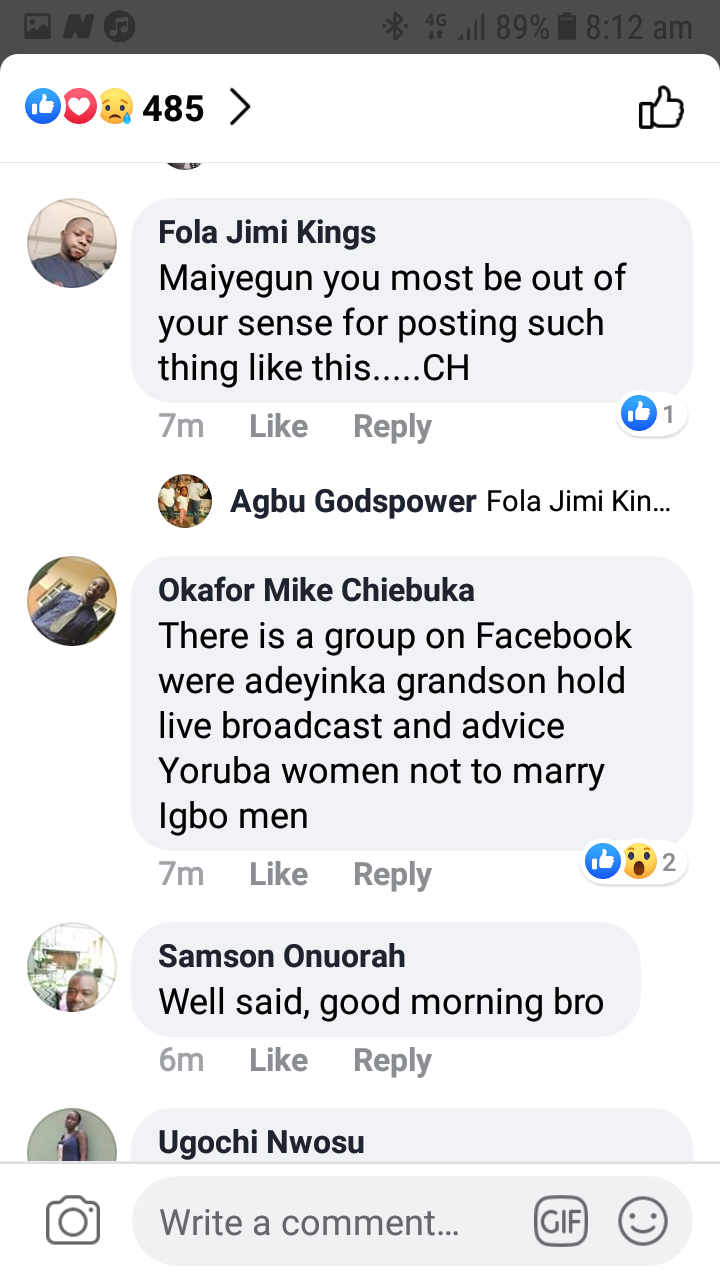Like Okafor Mike Chiebuka's comment

point(278,875)
